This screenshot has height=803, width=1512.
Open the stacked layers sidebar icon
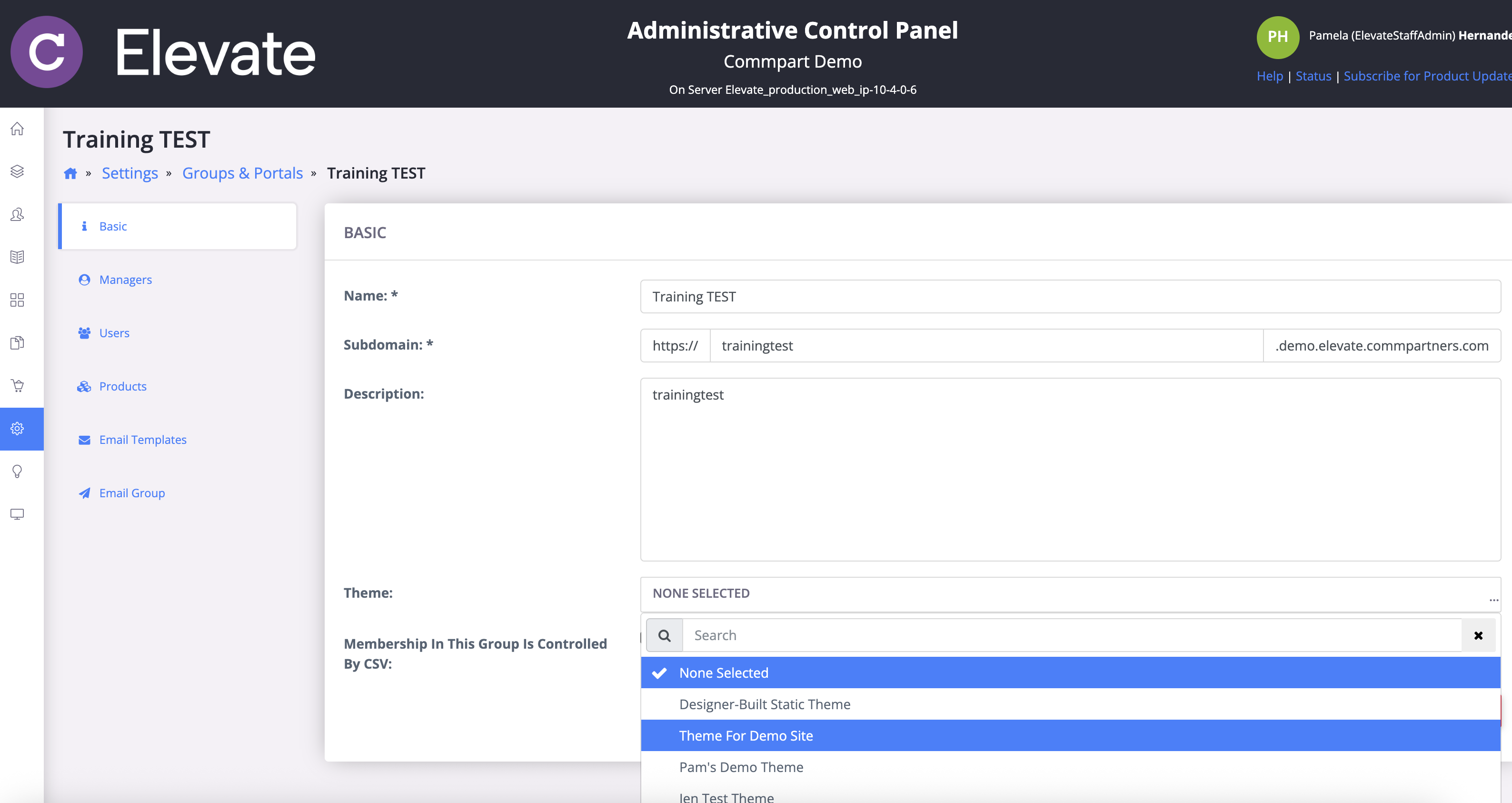[x=17, y=171]
